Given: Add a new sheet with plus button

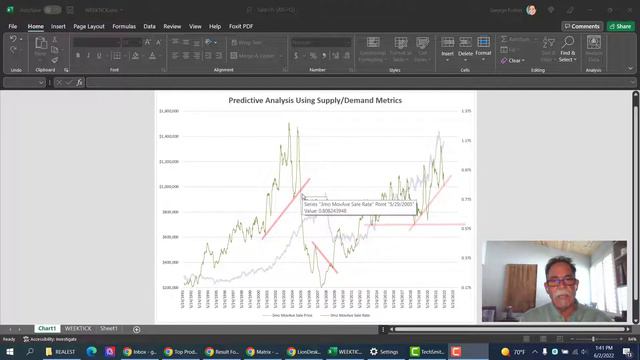Looking at the screenshot, I should (137, 329).
